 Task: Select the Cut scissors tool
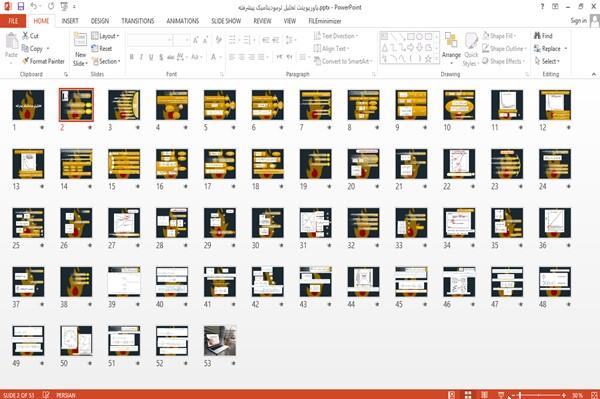click(x=25, y=36)
